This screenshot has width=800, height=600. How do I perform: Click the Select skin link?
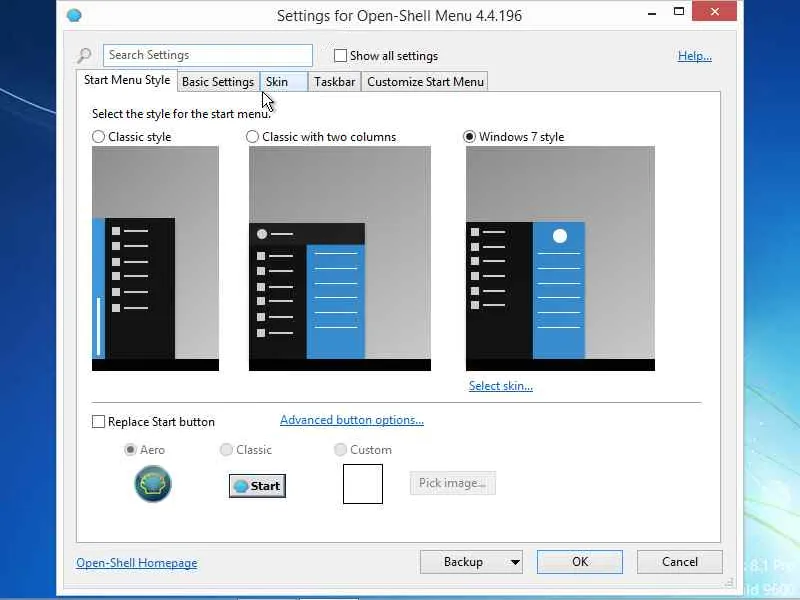click(x=501, y=386)
